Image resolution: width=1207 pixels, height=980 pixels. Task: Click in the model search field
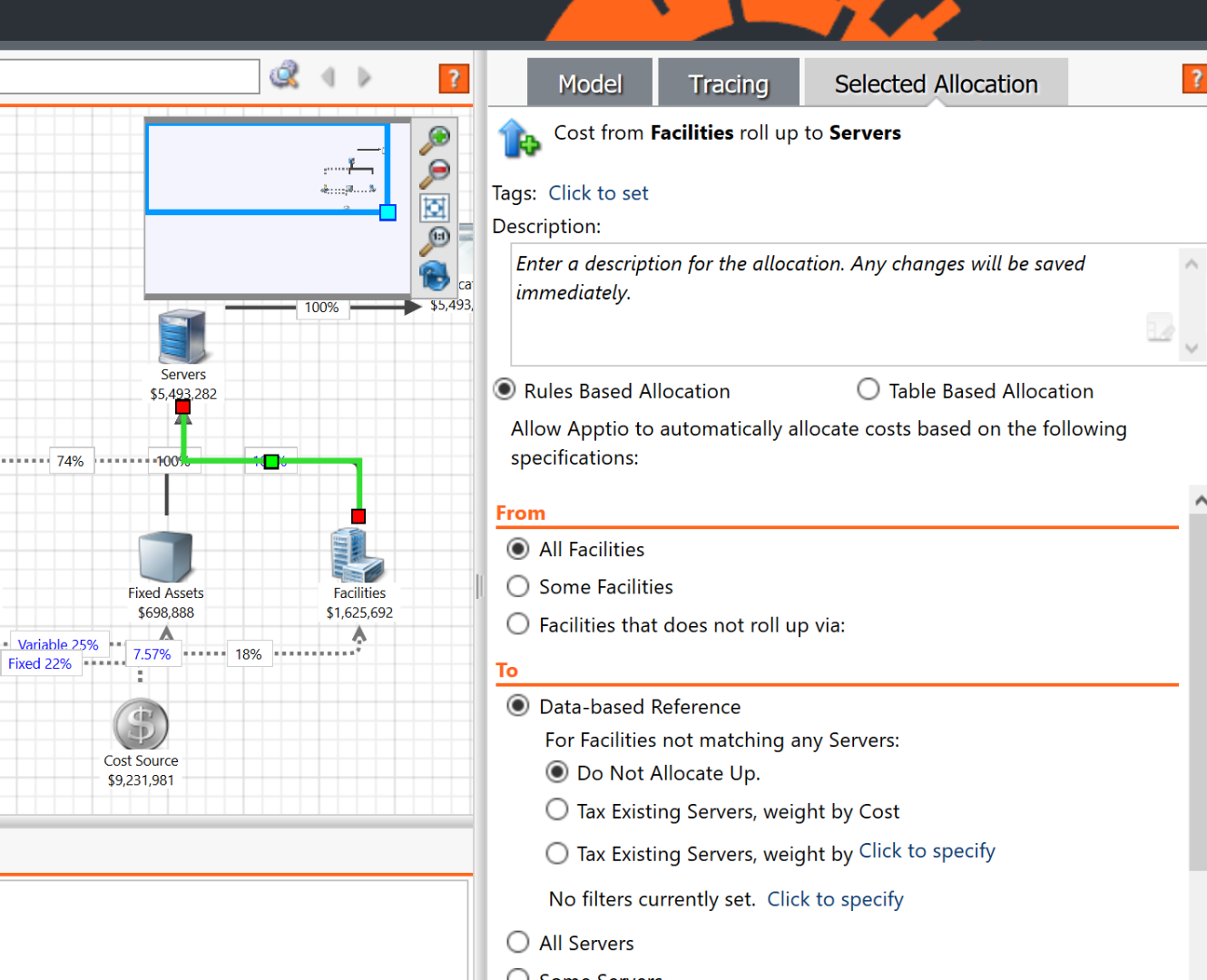[130, 76]
